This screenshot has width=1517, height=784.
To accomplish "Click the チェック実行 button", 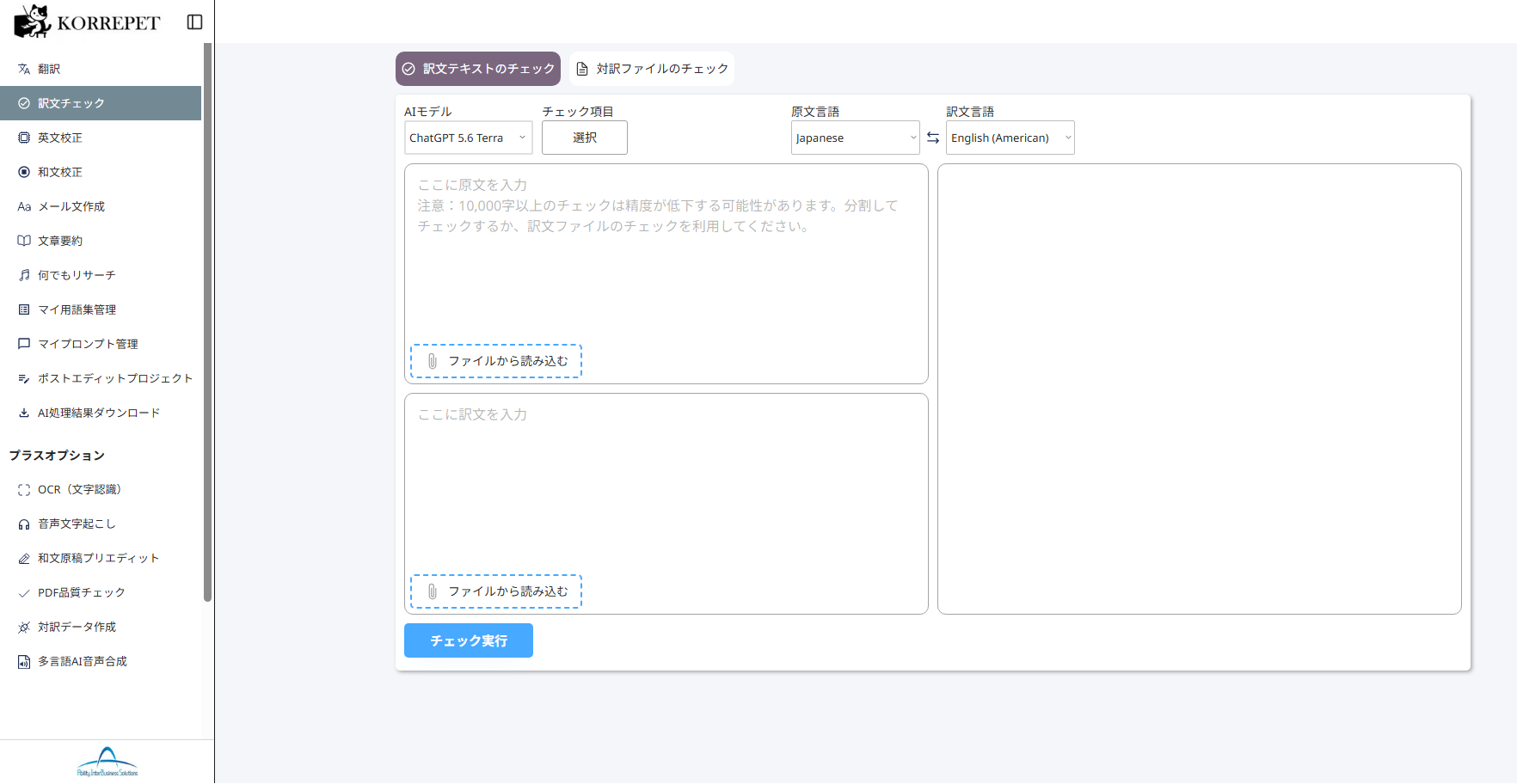I will pos(469,640).
